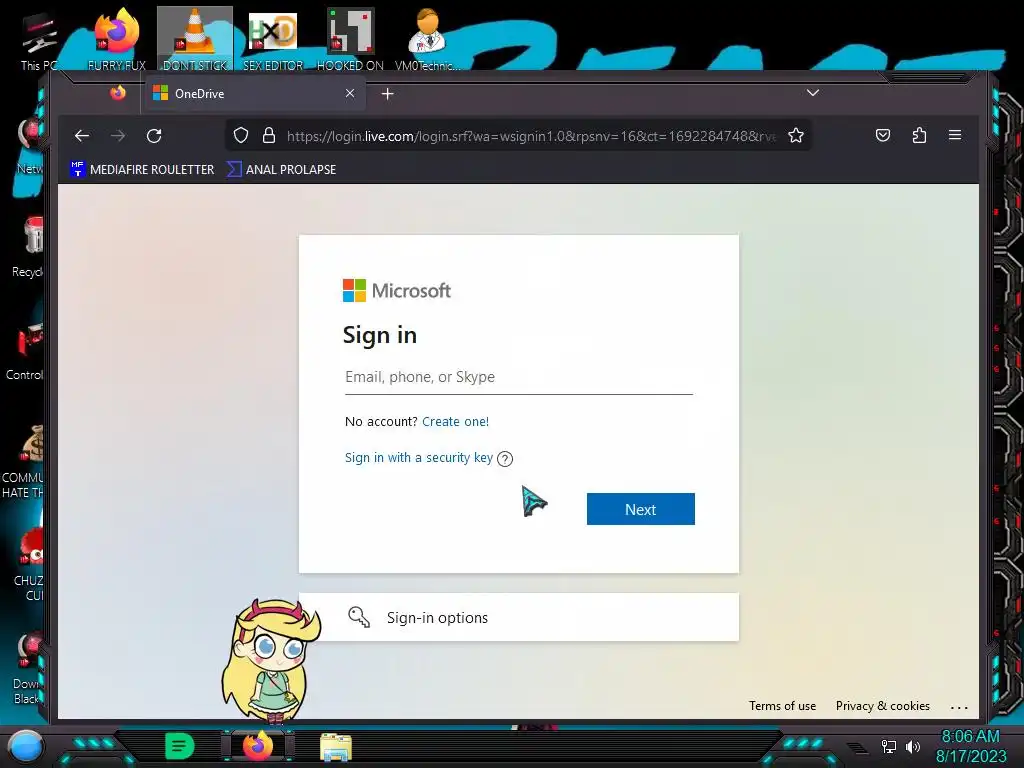The height and width of the screenshot is (768, 1024).
Task: Open the This PC desktop icon
Action: (x=38, y=40)
